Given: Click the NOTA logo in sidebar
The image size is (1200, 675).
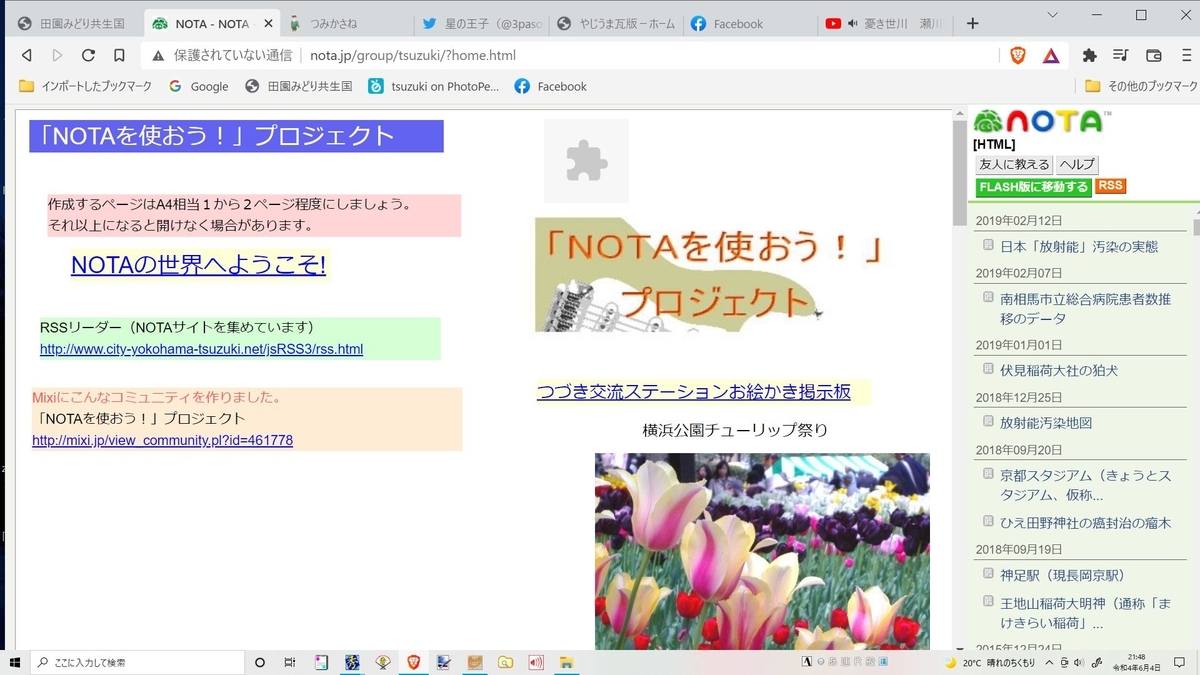Looking at the screenshot, I should pyautogui.click(x=1040, y=121).
